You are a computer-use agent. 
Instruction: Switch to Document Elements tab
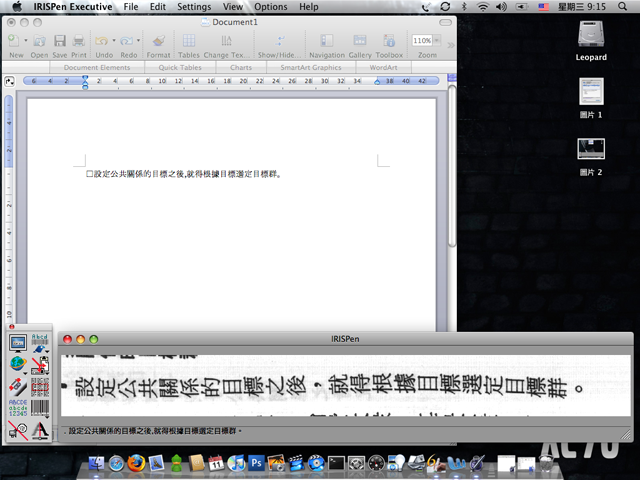(97, 67)
